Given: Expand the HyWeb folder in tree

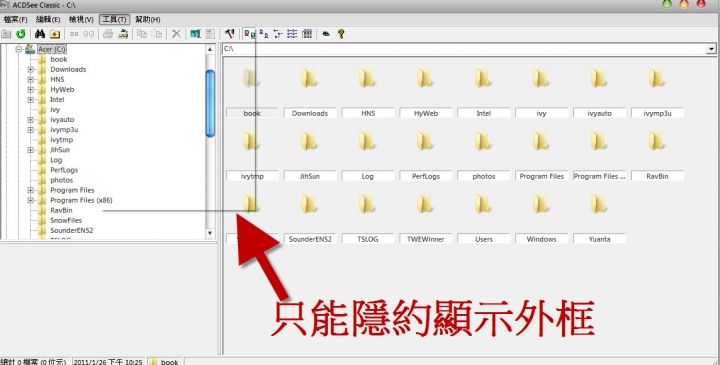Looking at the screenshot, I should [31, 90].
